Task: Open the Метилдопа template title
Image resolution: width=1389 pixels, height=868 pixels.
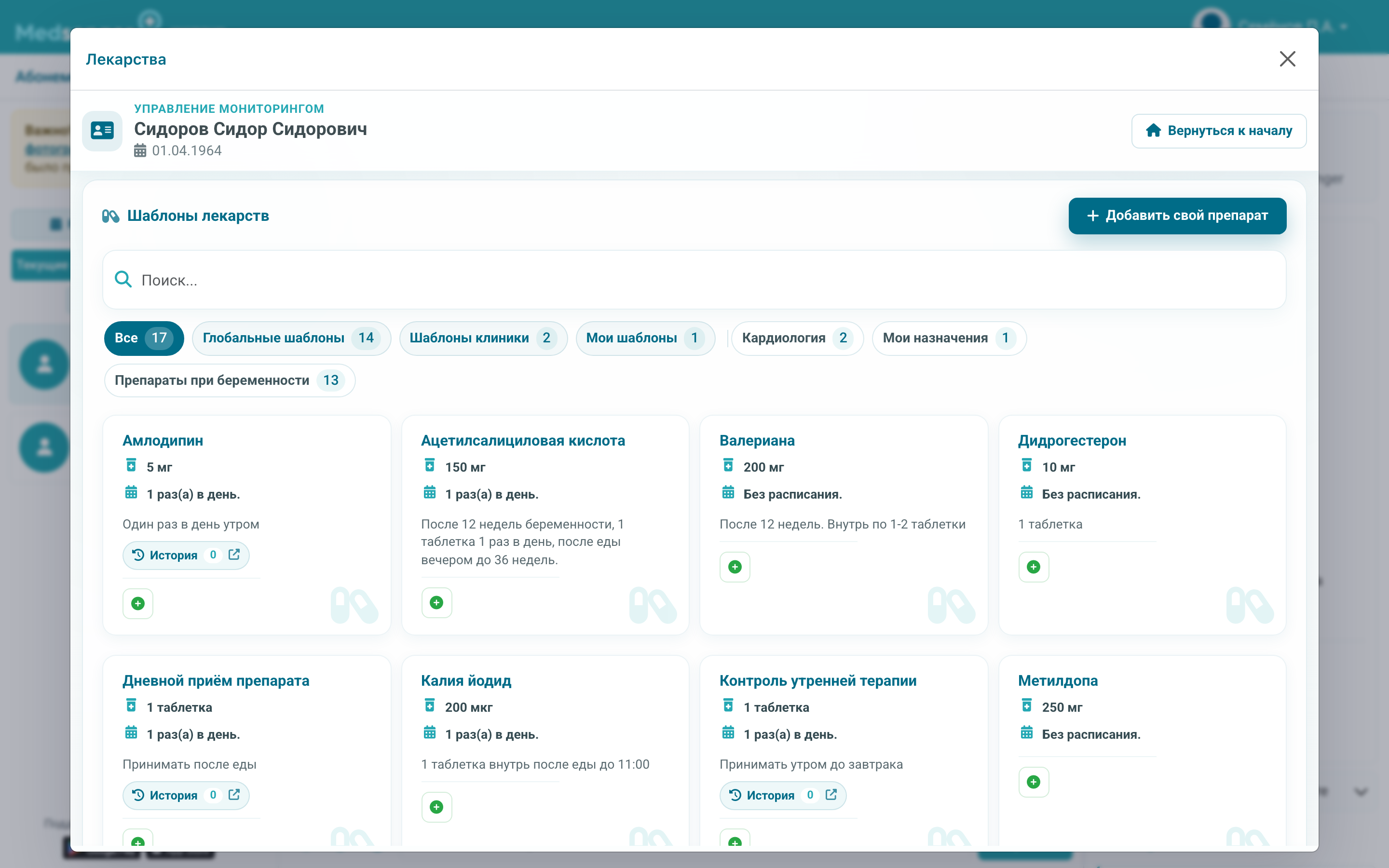Action: coord(1058,680)
